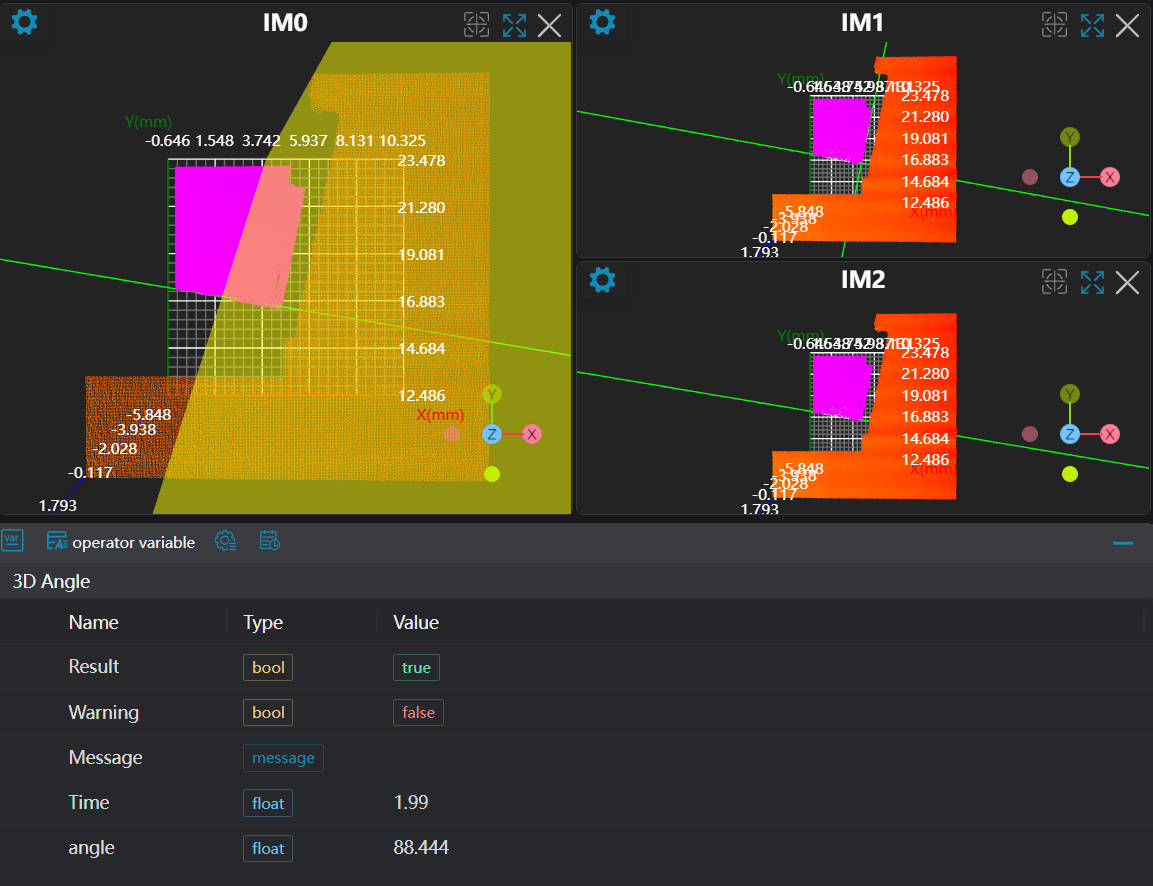Screen dimensions: 1153x886
Task: Click the Y axis handle in IM1 gizmo
Action: (1070, 137)
